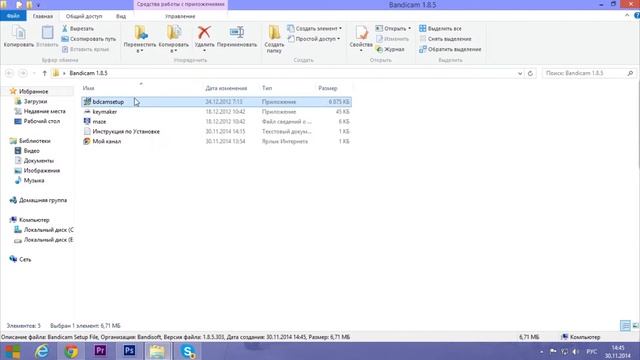This screenshot has height=360, width=640.
Task: Open Простой доступ dropdown
Action: coord(313,39)
